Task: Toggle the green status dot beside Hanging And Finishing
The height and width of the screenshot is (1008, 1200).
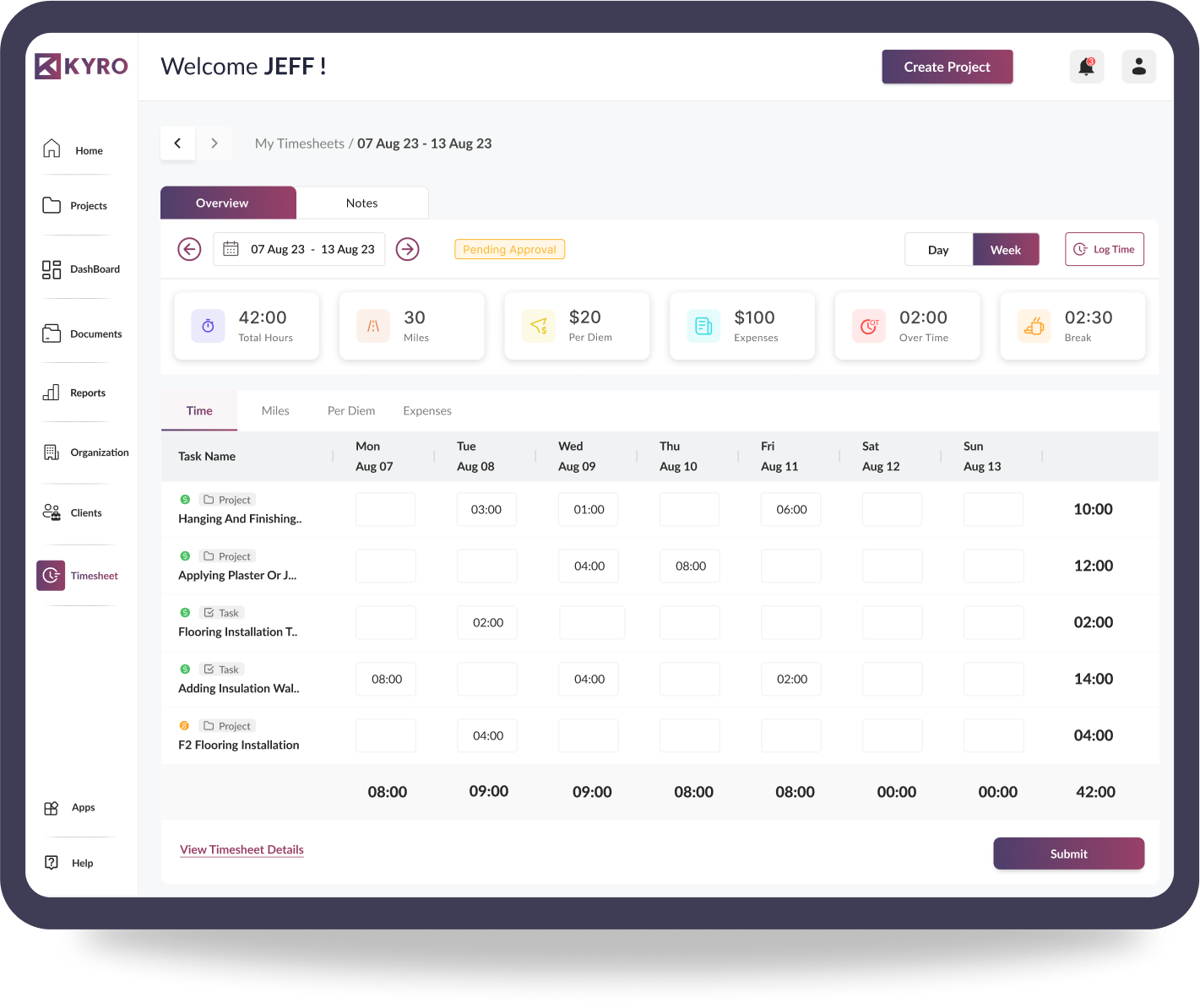Action: (x=185, y=499)
